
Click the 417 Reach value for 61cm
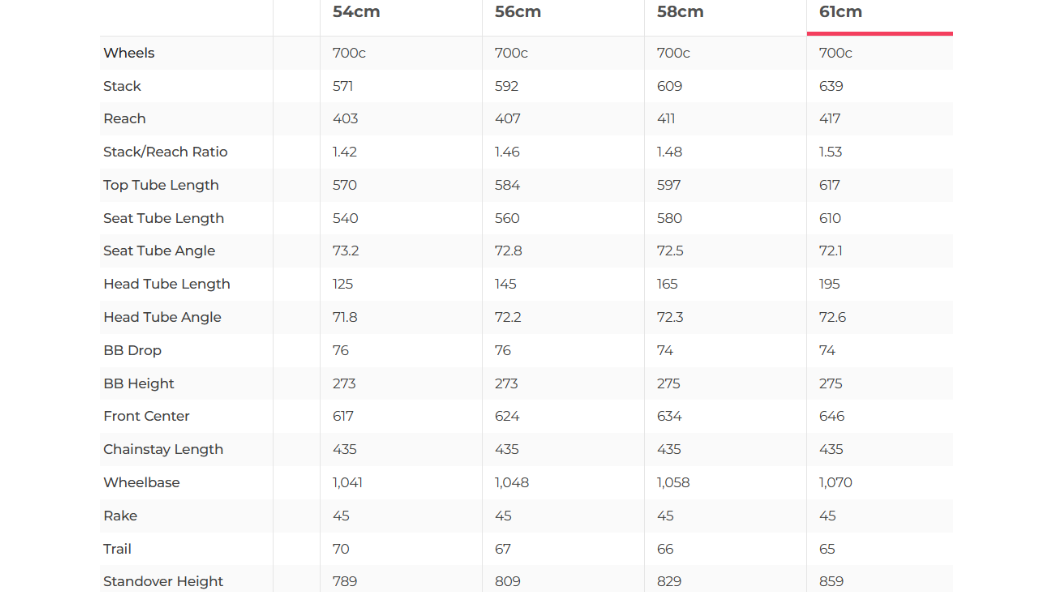click(x=830, y=119)
